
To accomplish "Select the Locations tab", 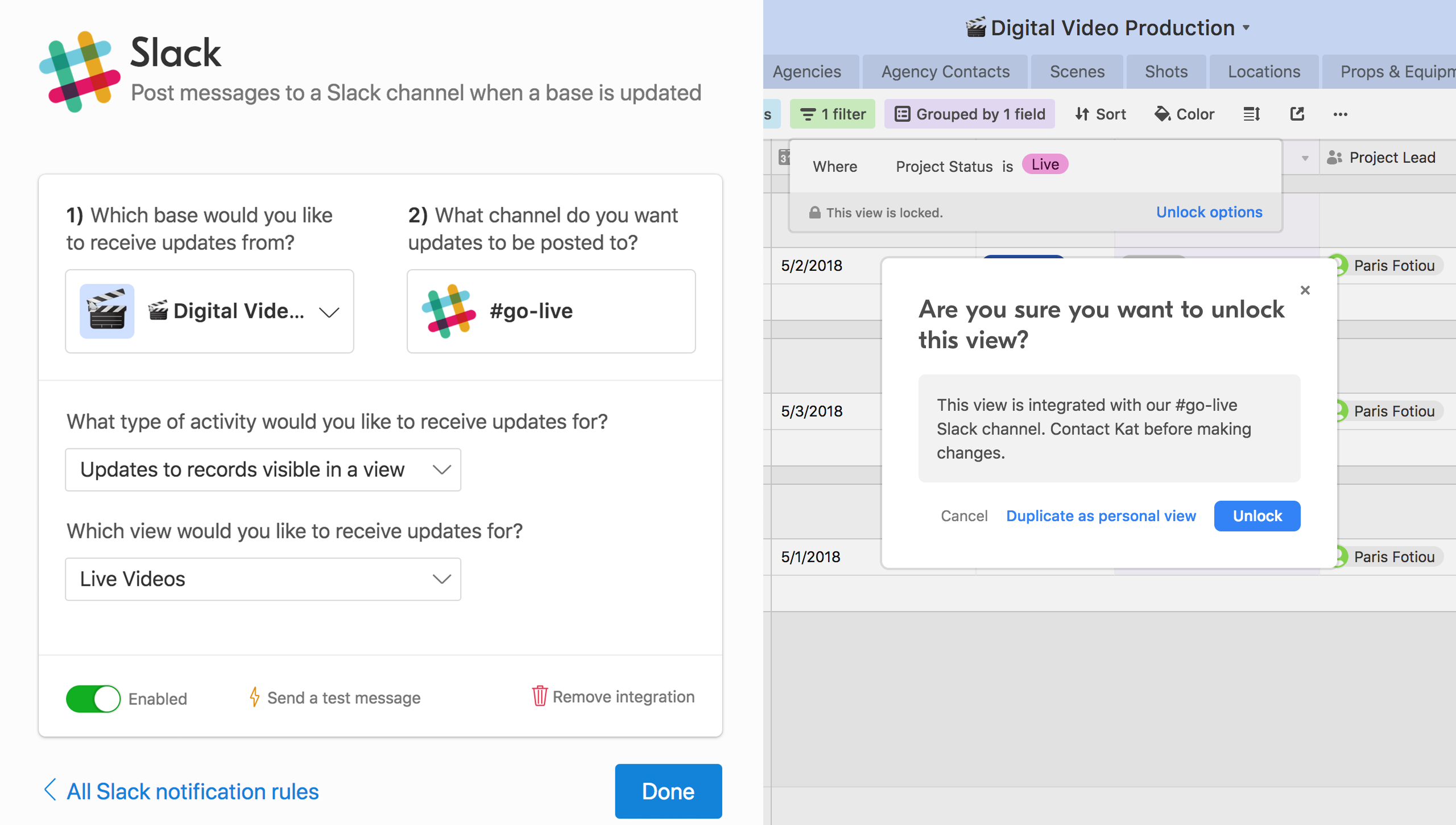I will click(1264, 72).
